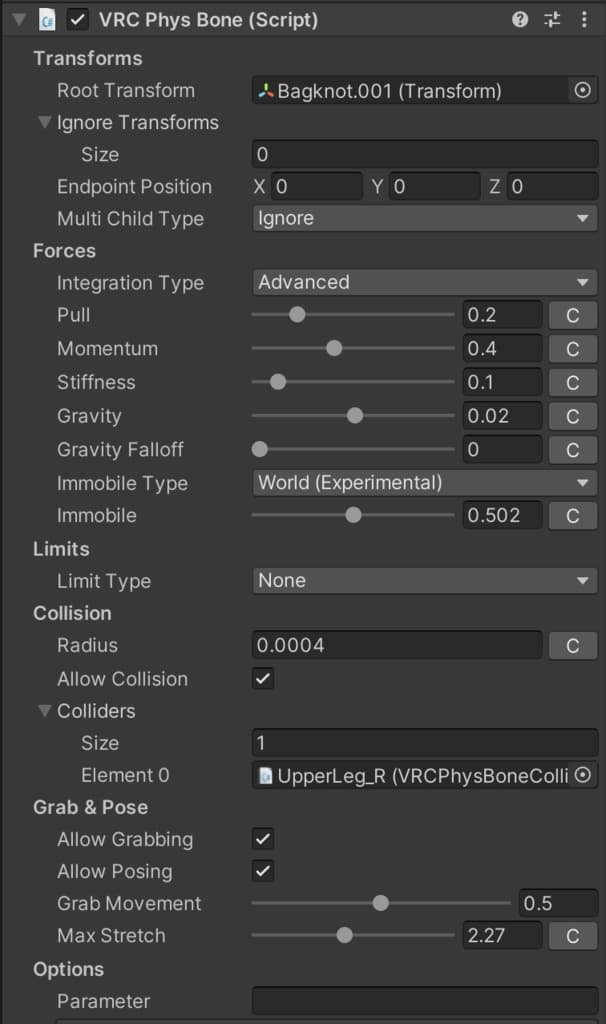The image size is (606, 1024).
Task: Open the component help reference icon
Action: click(x=520, y=19)
